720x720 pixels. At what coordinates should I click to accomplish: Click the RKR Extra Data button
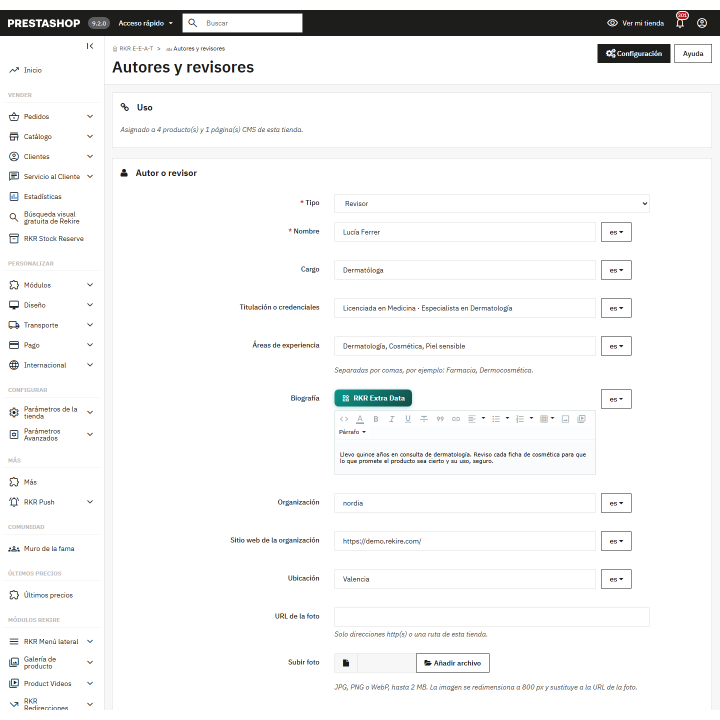[x=373, y=398]
